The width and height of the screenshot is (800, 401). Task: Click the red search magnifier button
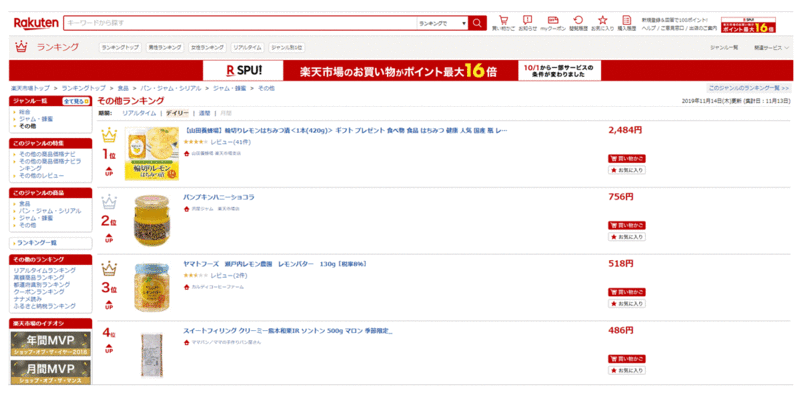pyautogui.click(x=477, y=23)
